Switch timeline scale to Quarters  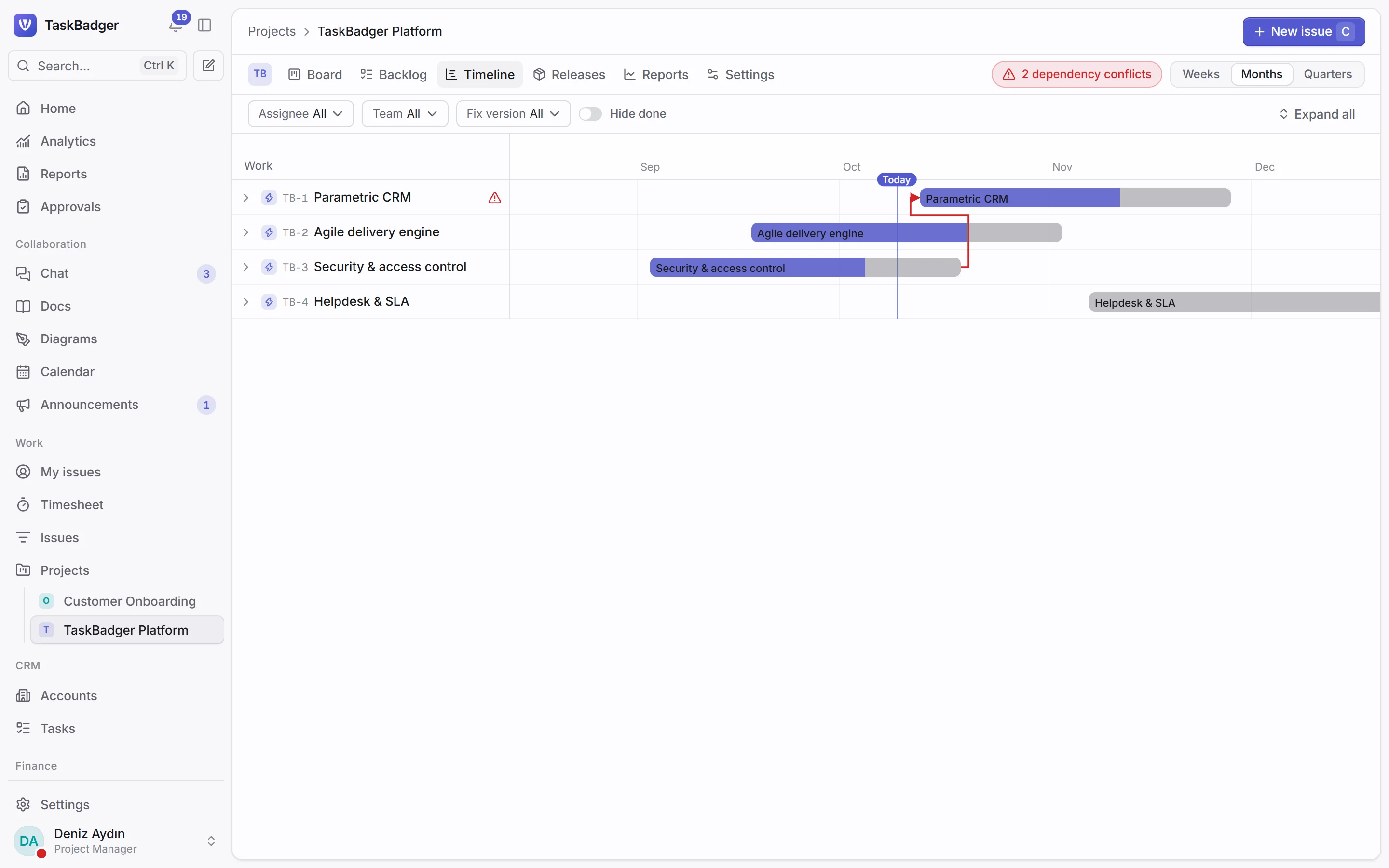point(1328,74)
